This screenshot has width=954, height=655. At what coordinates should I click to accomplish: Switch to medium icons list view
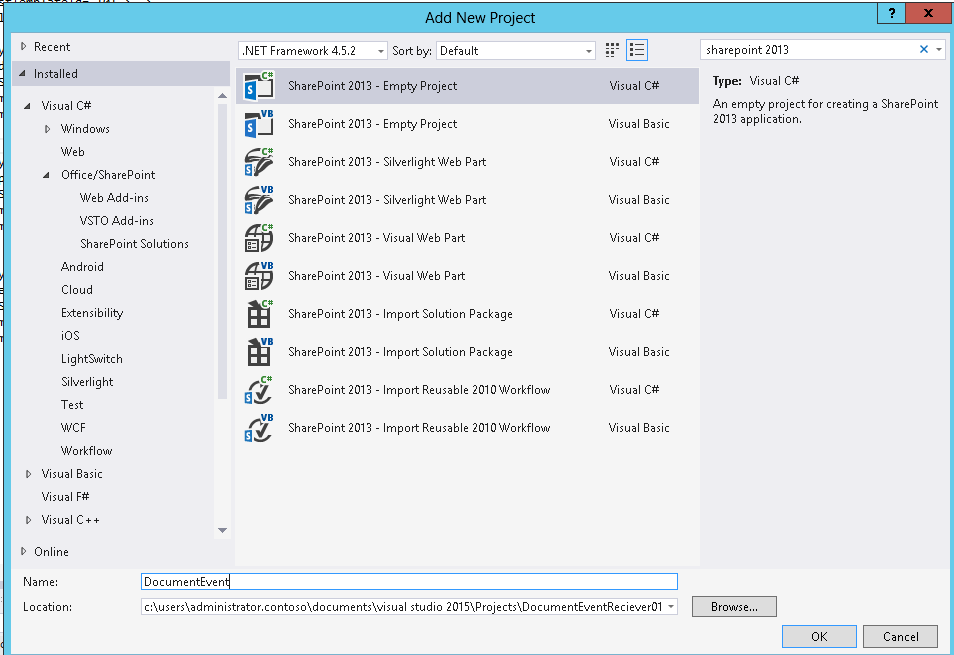tap(637, 50)
